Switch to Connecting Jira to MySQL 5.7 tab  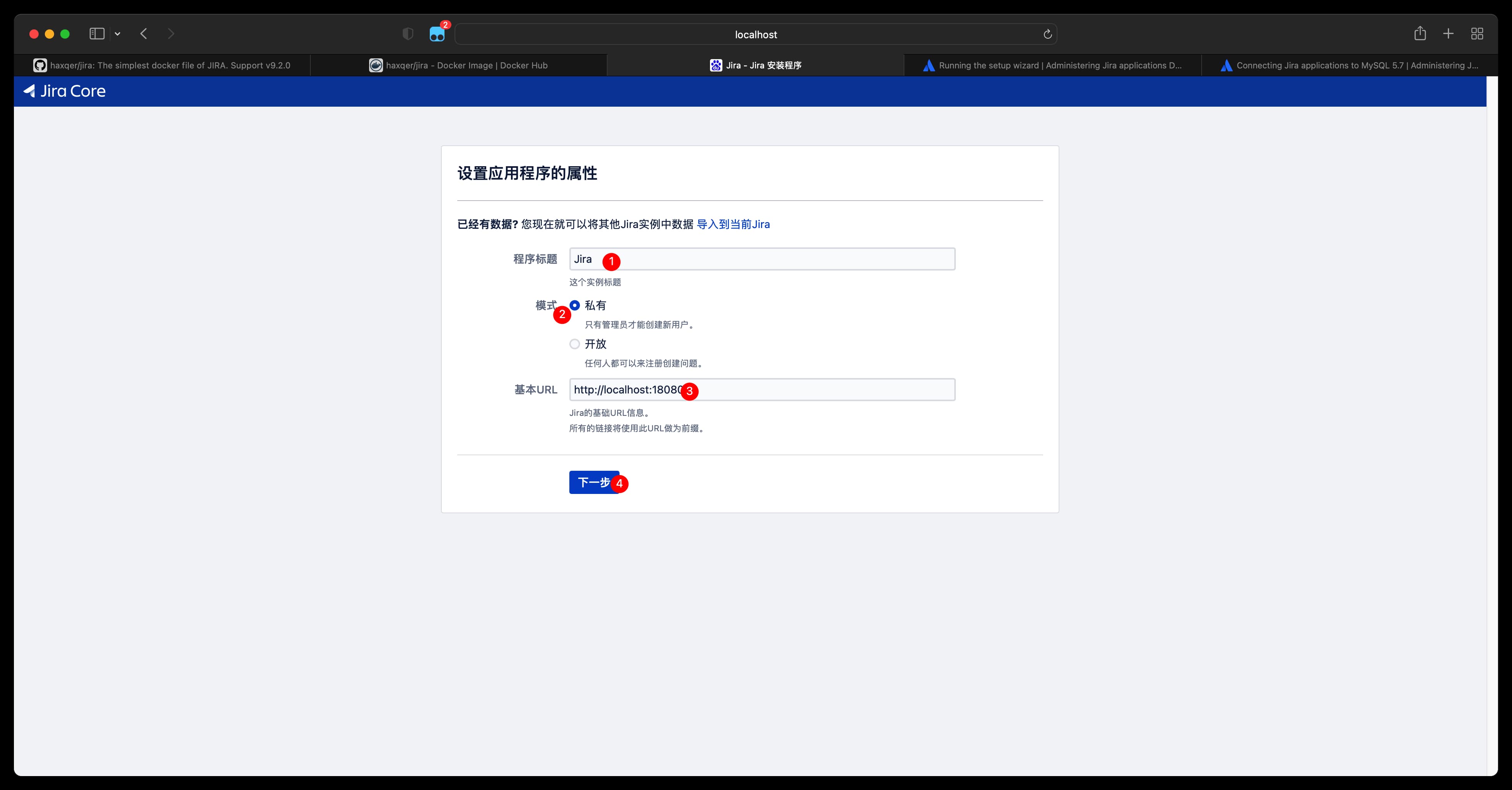(x=1349, y=65)
